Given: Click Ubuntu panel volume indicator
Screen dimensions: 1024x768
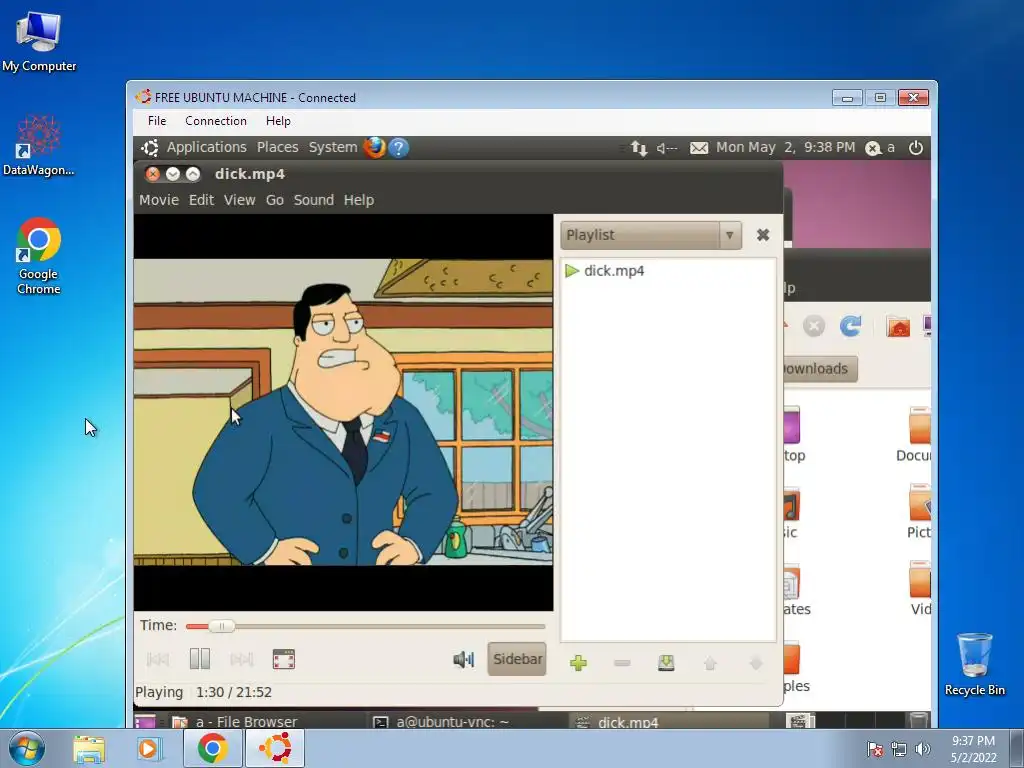Looking at the screenshot, I should (x=667, y=148).
